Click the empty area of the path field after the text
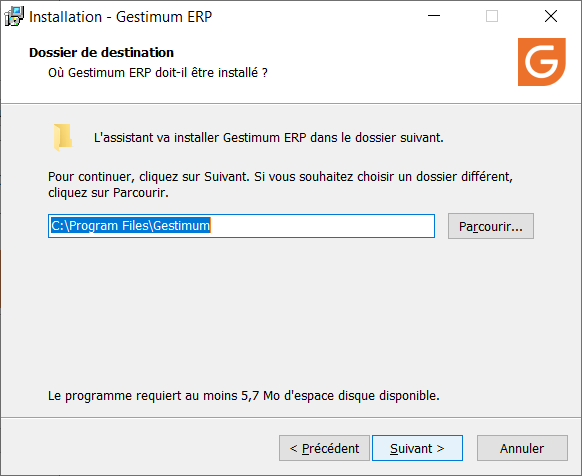Screen dimensions: 582x476 322,226
